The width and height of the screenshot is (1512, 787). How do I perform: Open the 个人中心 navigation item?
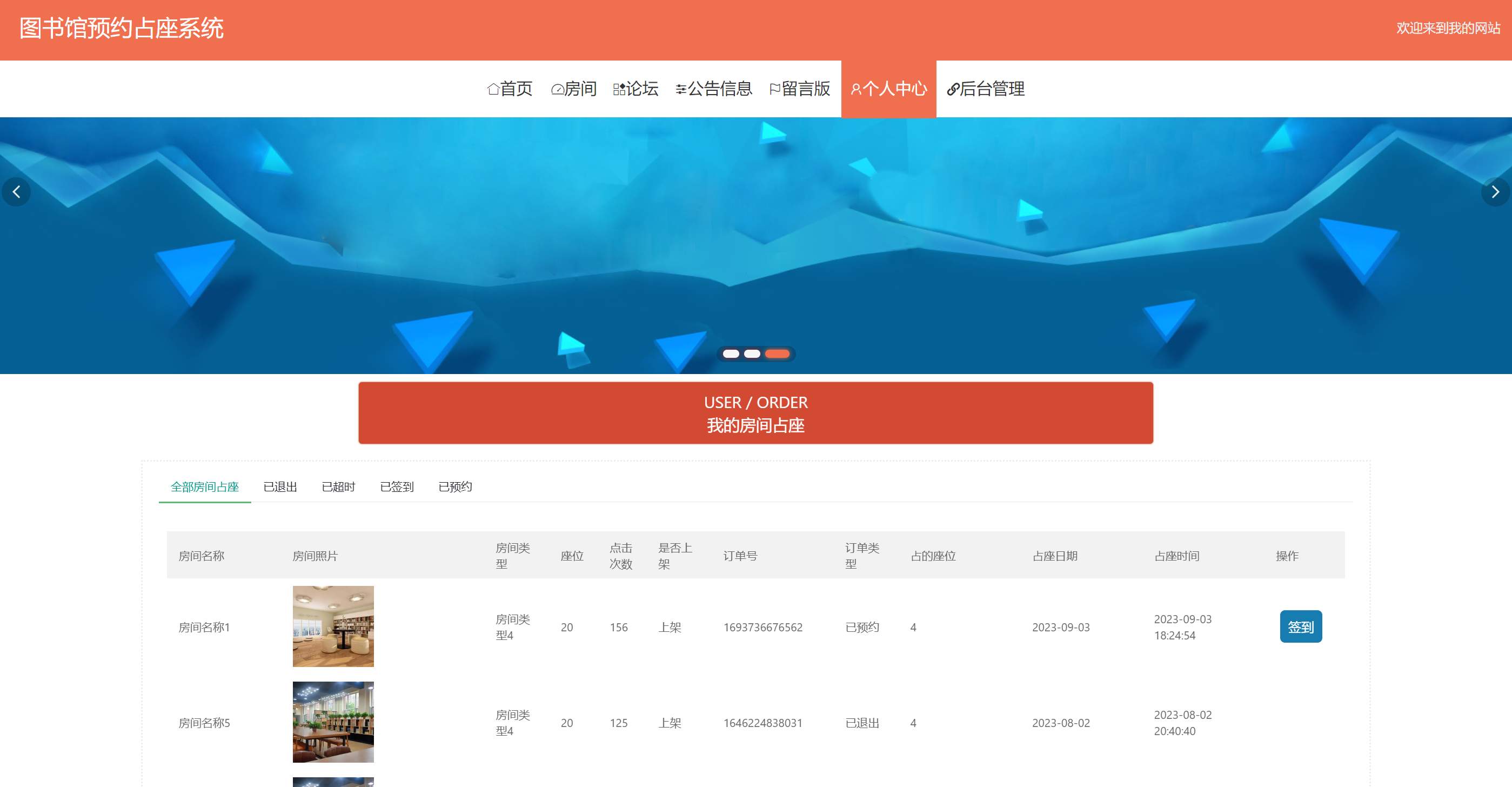pos(888,89)
